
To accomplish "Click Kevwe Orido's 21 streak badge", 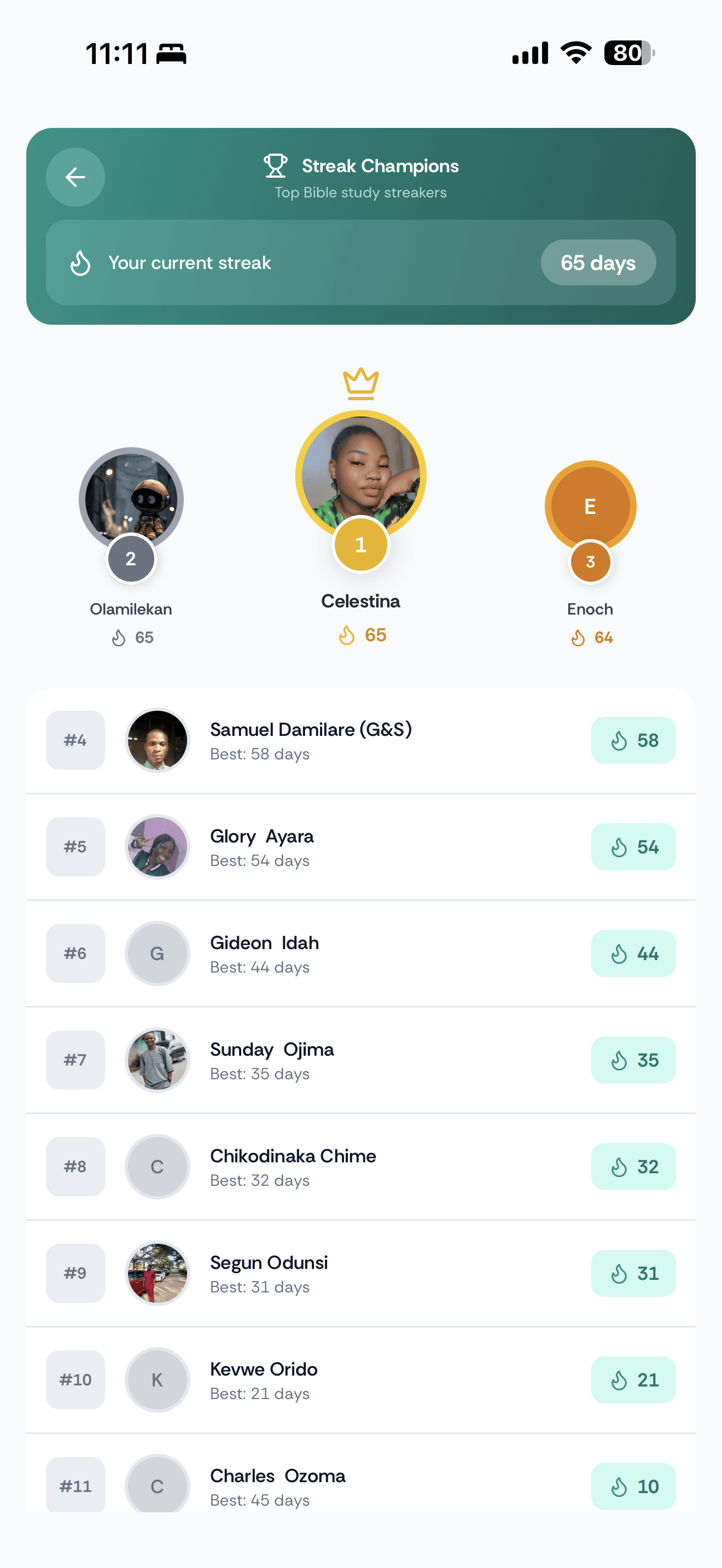I will 633,1379.
